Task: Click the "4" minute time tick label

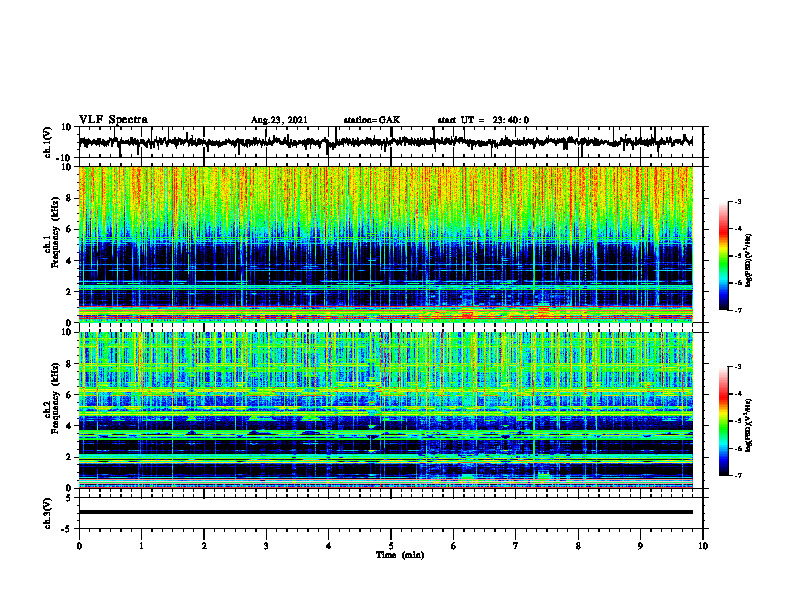Action: click(329, 546)
